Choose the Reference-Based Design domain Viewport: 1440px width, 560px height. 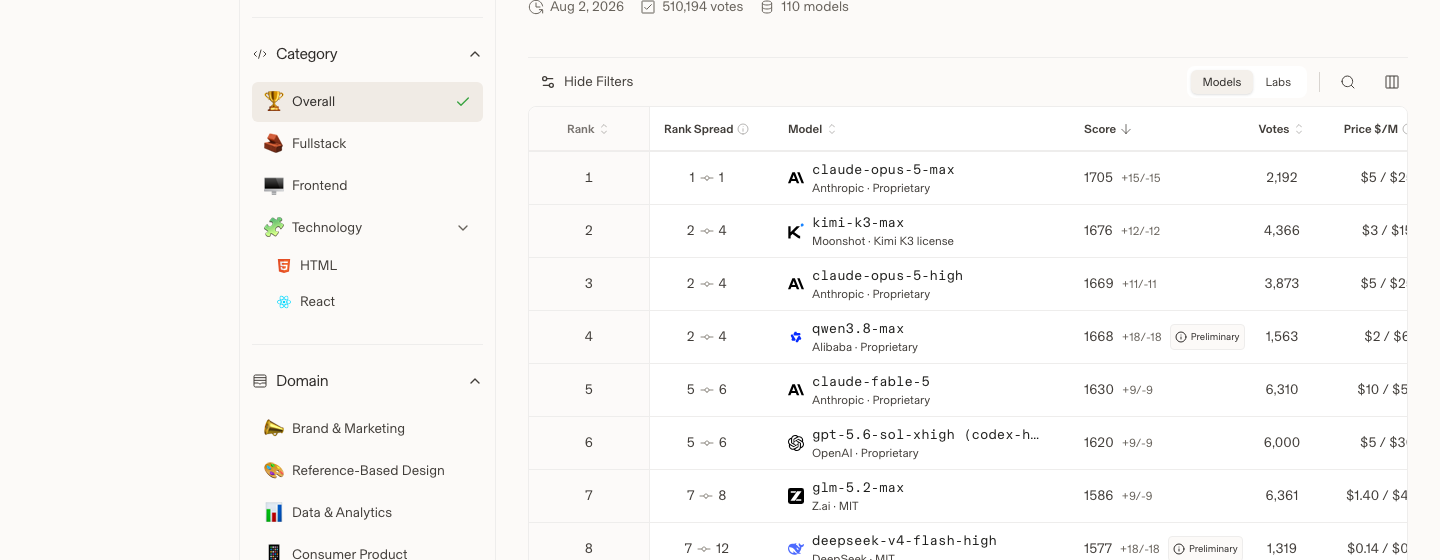pyautogui.click(x=367, y=470)
